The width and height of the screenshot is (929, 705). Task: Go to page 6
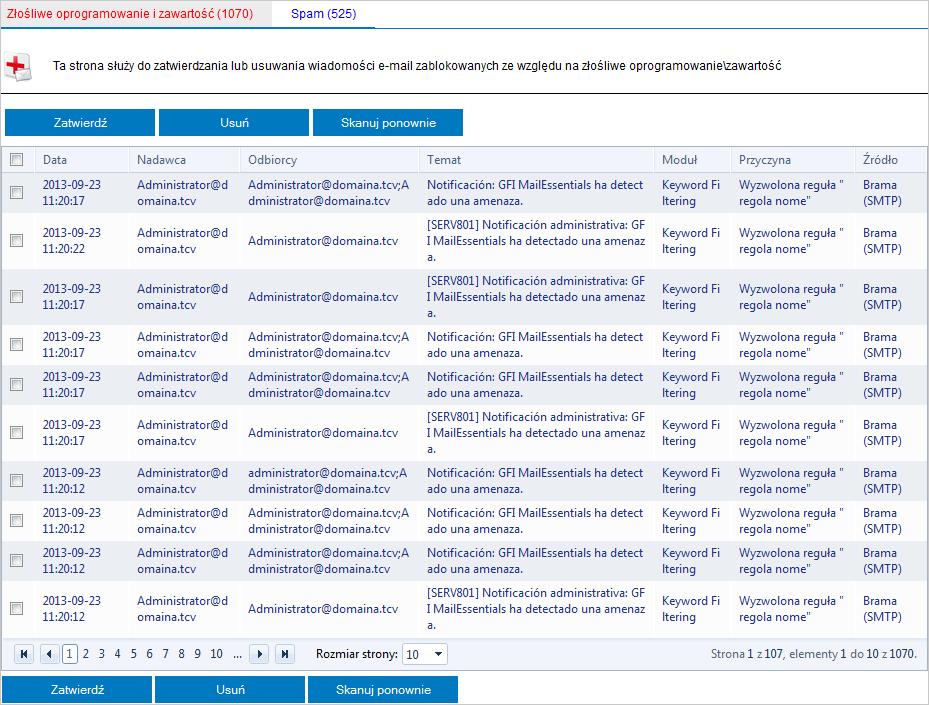[149, 654]
